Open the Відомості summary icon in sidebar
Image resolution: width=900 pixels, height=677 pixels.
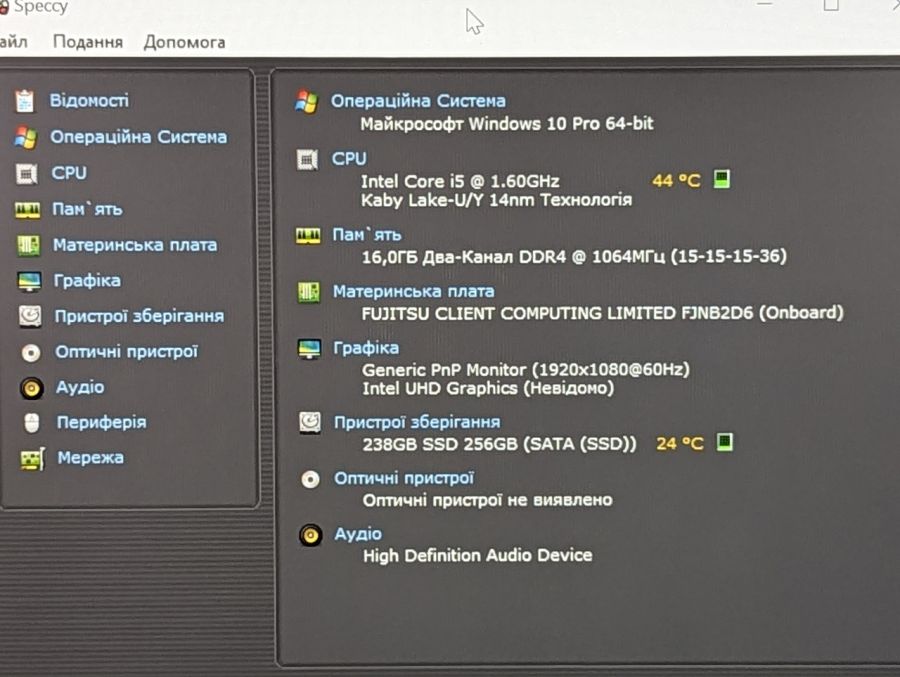24,101
